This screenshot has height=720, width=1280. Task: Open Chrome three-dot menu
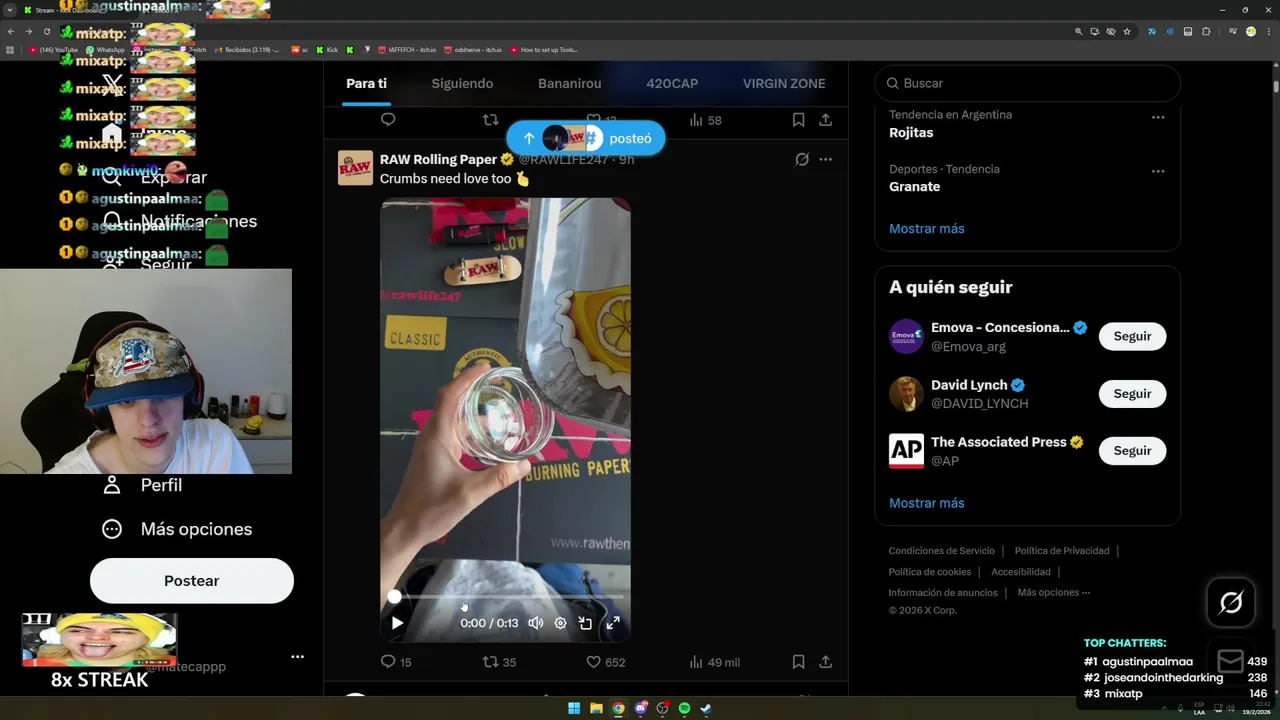(x=1268, y=31)
